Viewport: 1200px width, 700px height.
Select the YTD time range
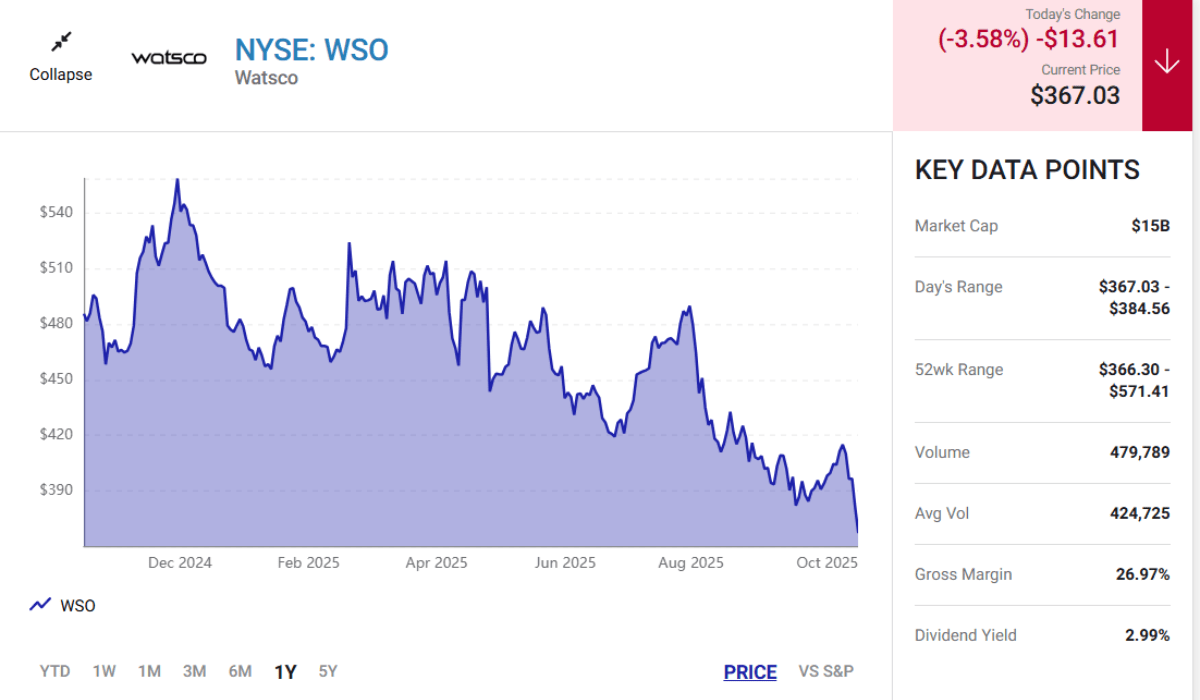point(56,671)
